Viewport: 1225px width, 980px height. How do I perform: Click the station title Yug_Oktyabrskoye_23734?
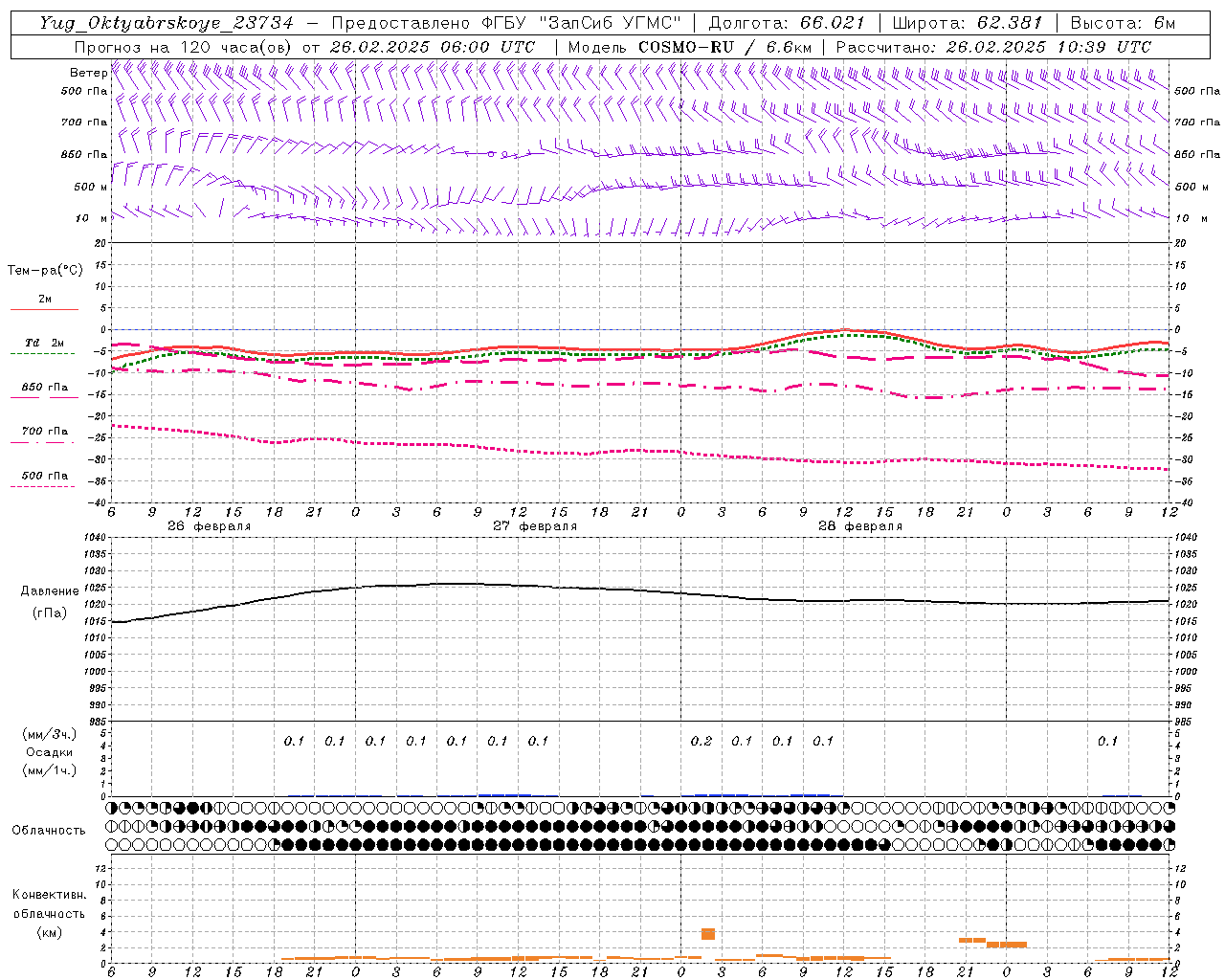tap(166, 23)
